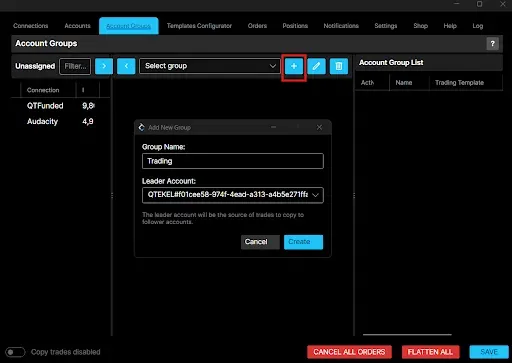512x363 pixels.
Task: Minimize the main application window
Action: point(457,4)
